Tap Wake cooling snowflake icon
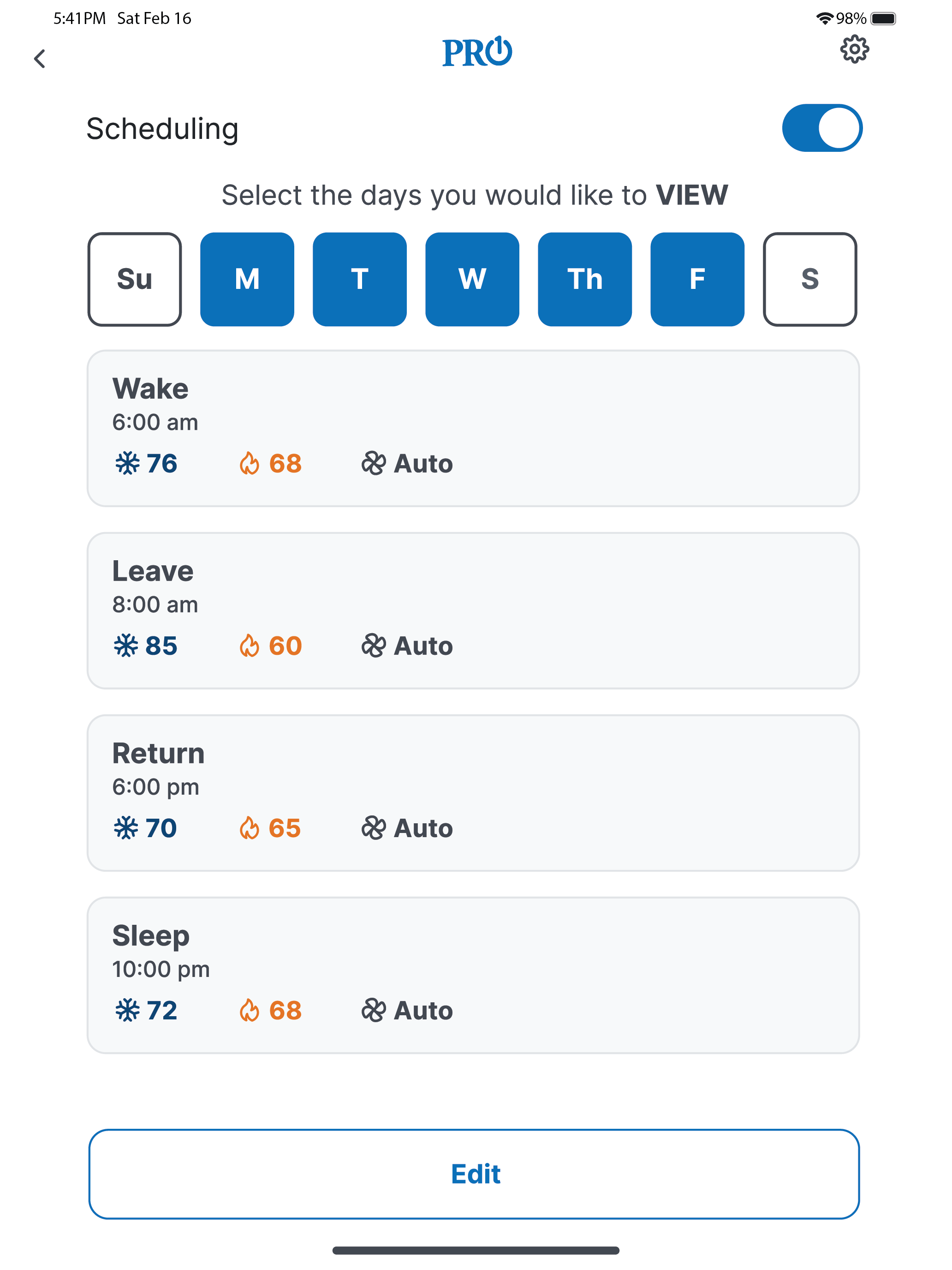Screen dimensions: 952x1270 127,463
